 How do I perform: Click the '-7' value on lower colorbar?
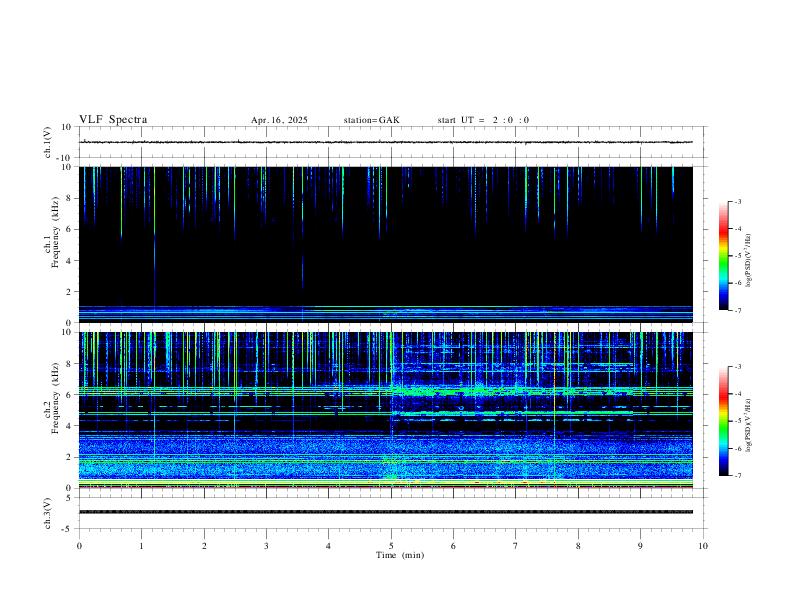pyautogui.click(x=737, y=475)
